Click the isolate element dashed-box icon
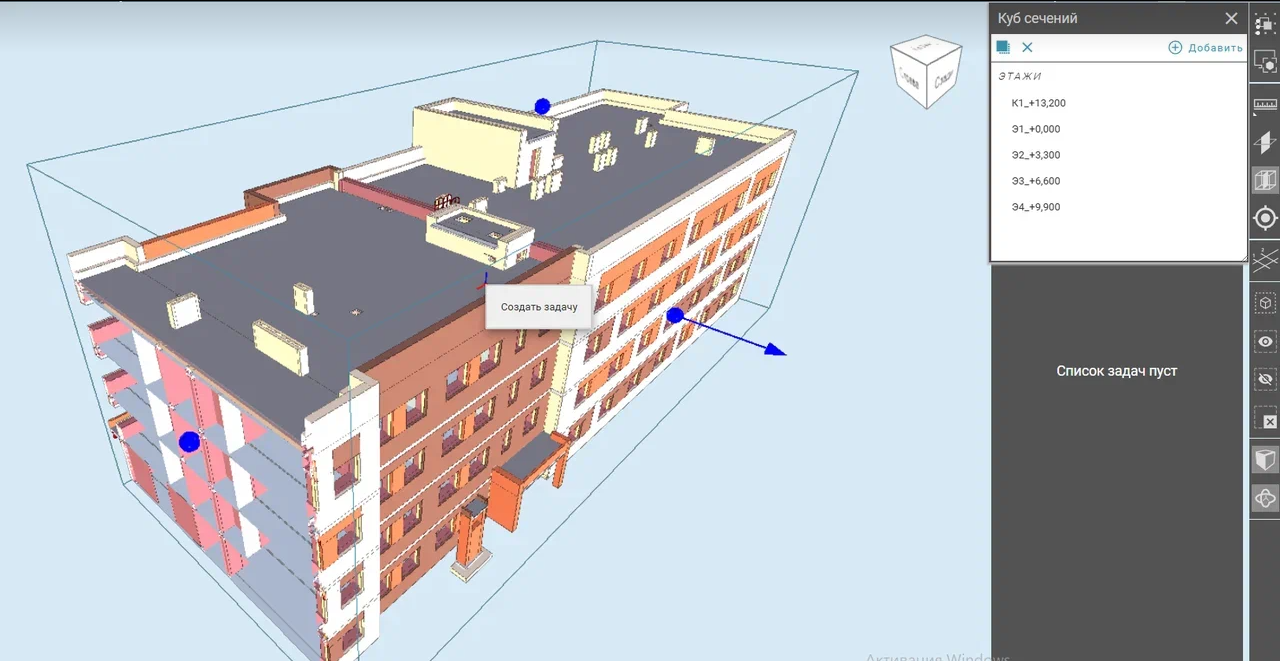The height and width of the screenshot is (661, 1280). 1265,303
